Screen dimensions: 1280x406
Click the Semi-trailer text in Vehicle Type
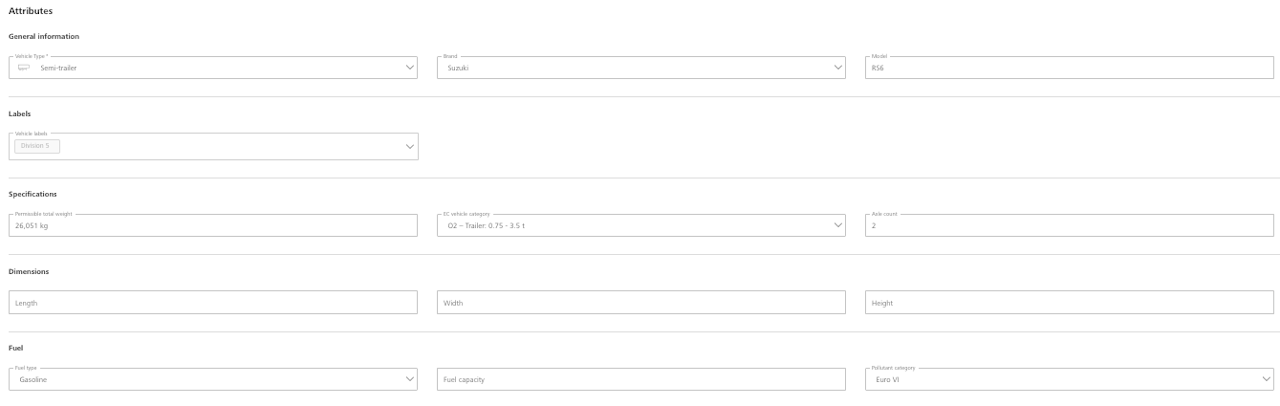point(58,68)
